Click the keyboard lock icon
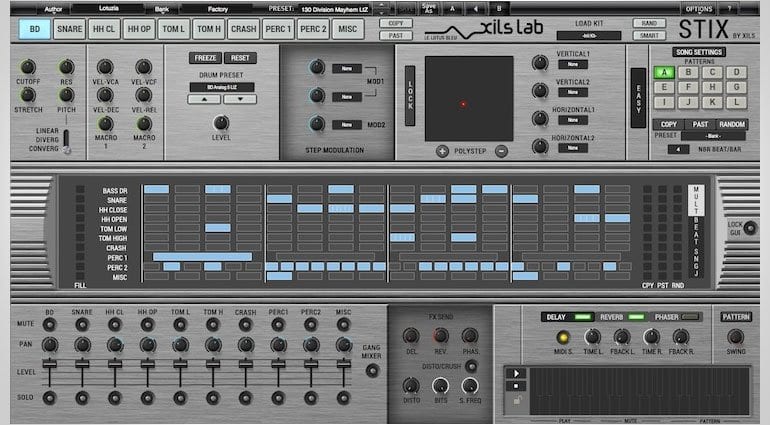The height and width of the screenshot is (425, 770). point(516,399)
